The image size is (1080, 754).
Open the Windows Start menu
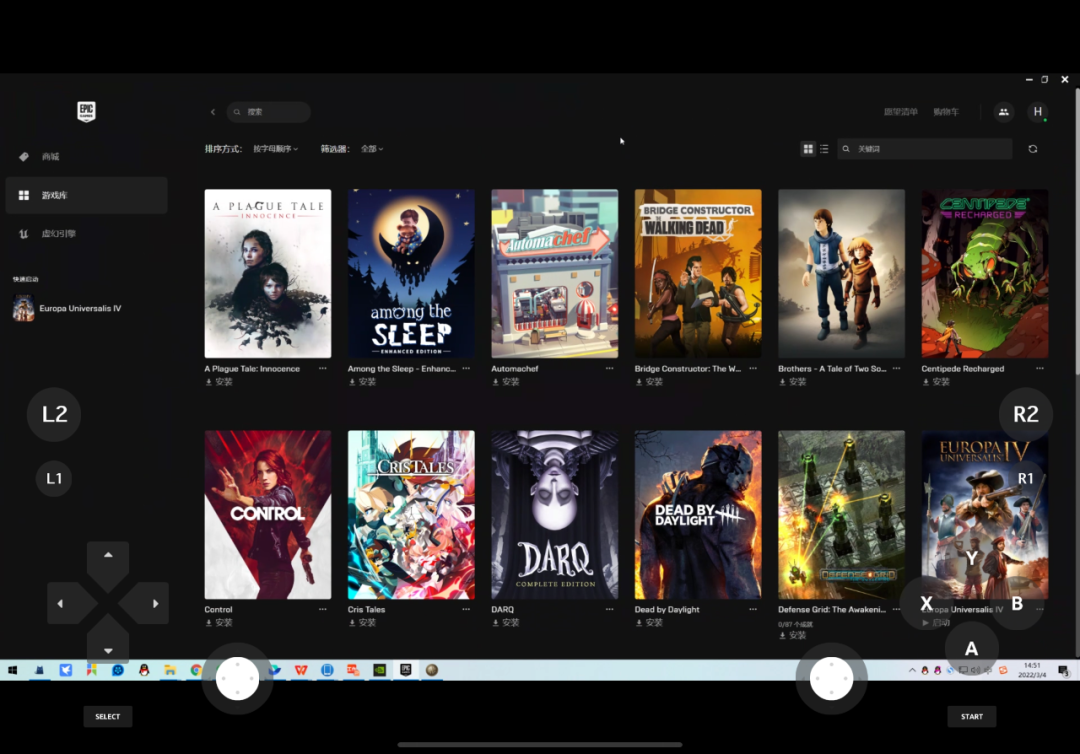(x=12, y=670)
